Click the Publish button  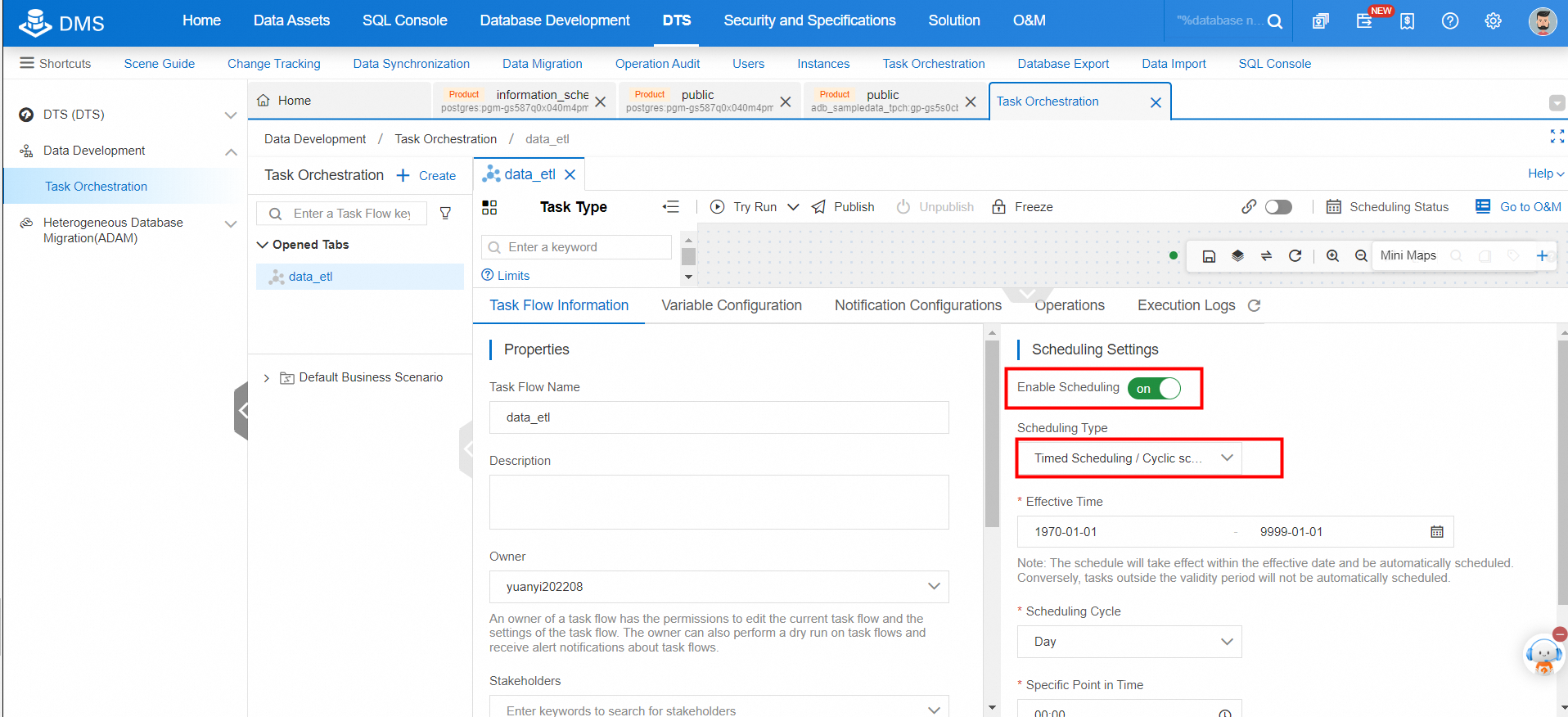click(x=843, y=207)
